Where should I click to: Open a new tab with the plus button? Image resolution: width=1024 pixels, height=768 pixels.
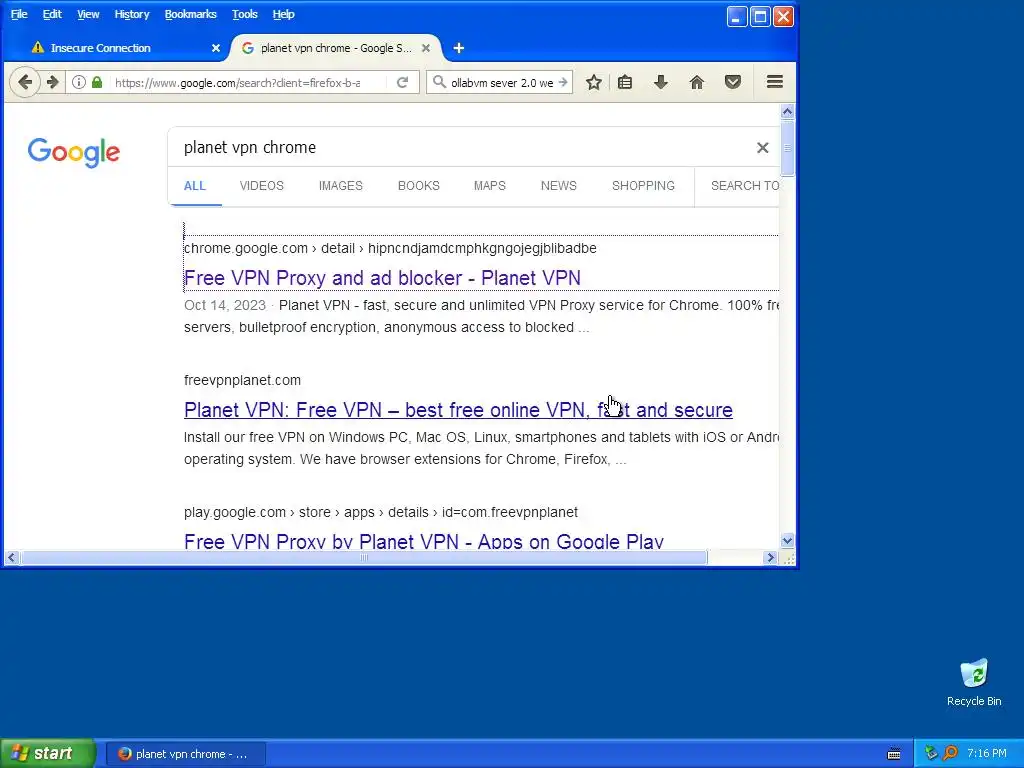click(458, 48)
